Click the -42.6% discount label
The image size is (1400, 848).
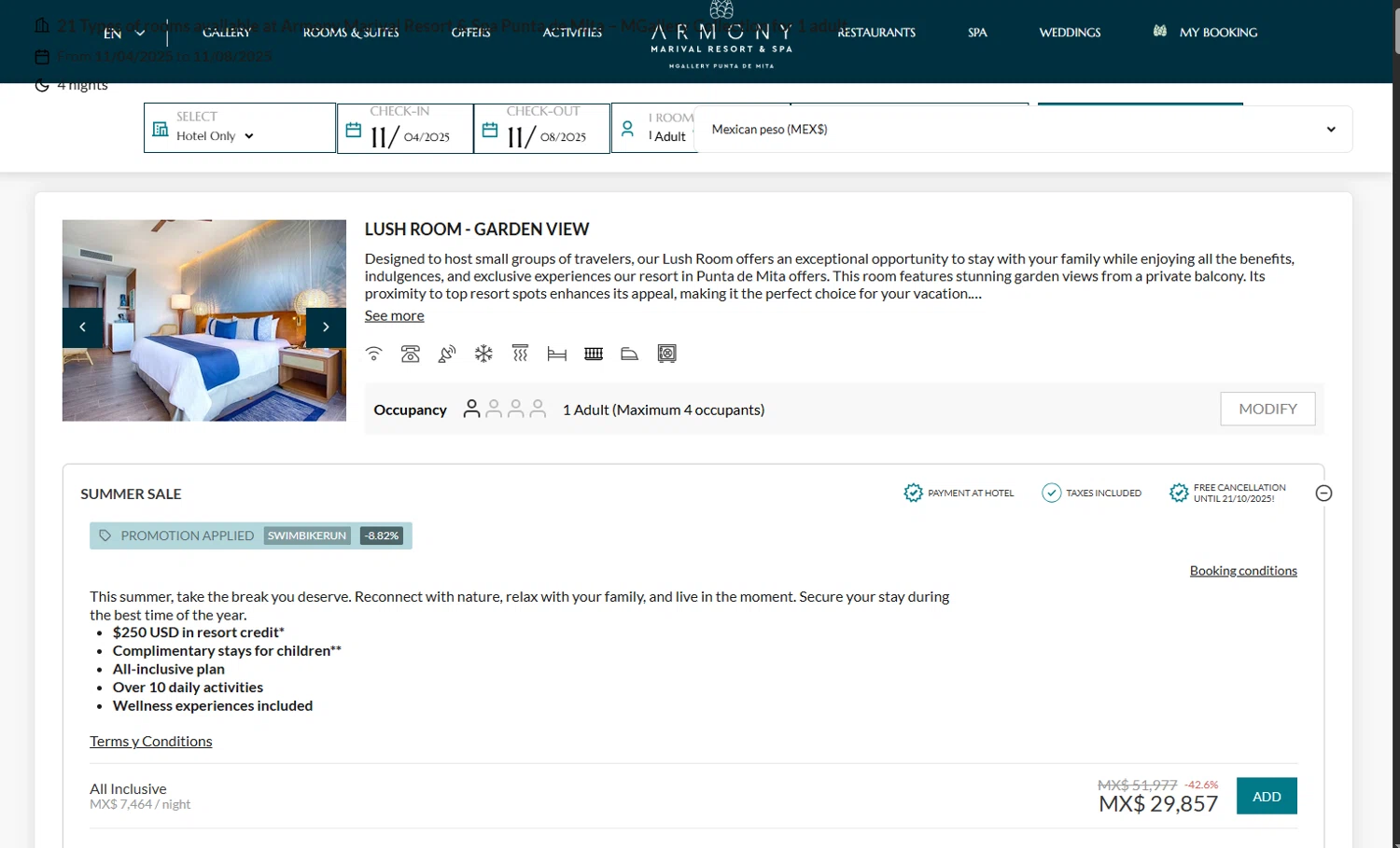tap(1201, 785)
